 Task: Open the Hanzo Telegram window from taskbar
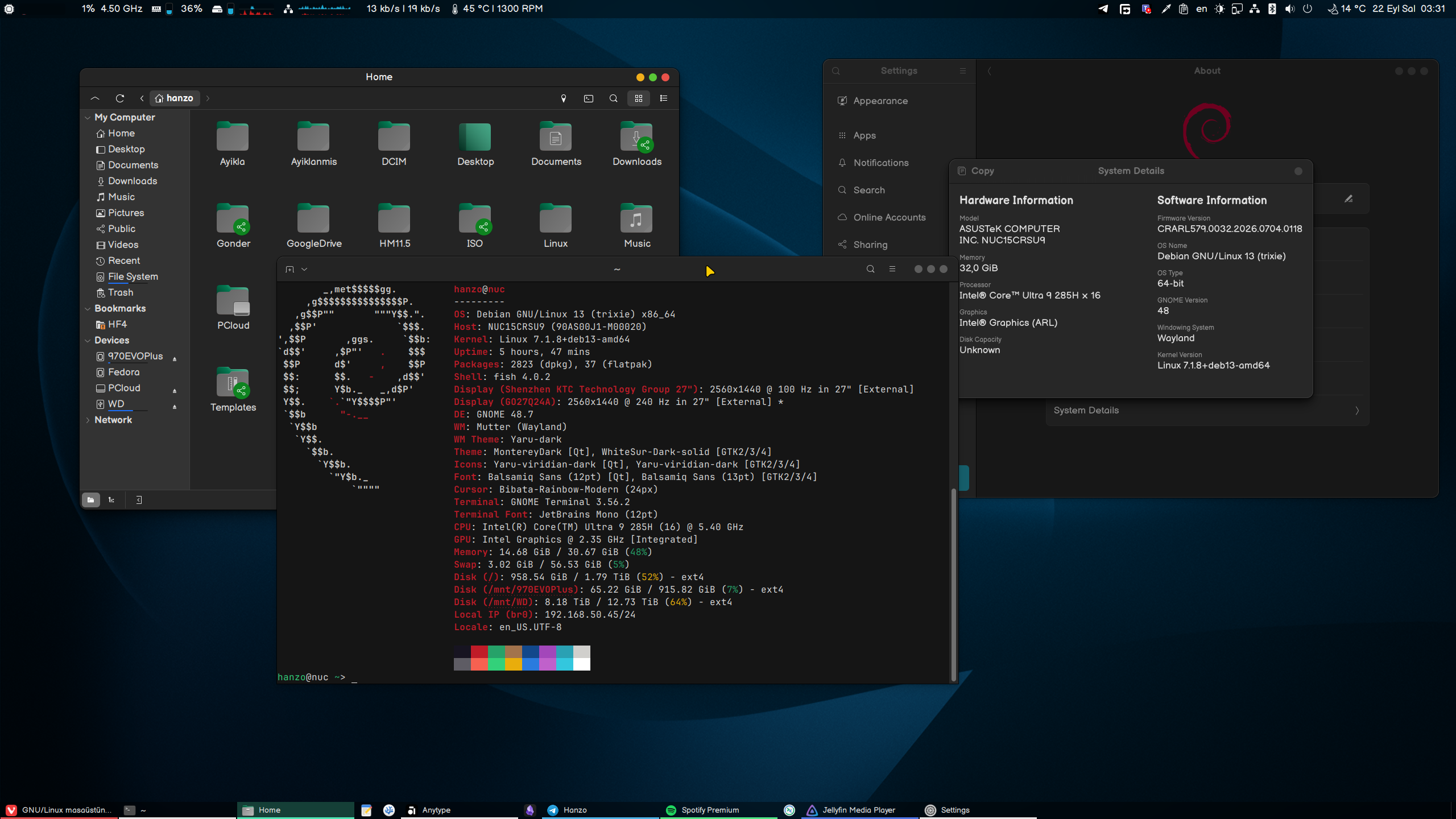tap(600, 810)
